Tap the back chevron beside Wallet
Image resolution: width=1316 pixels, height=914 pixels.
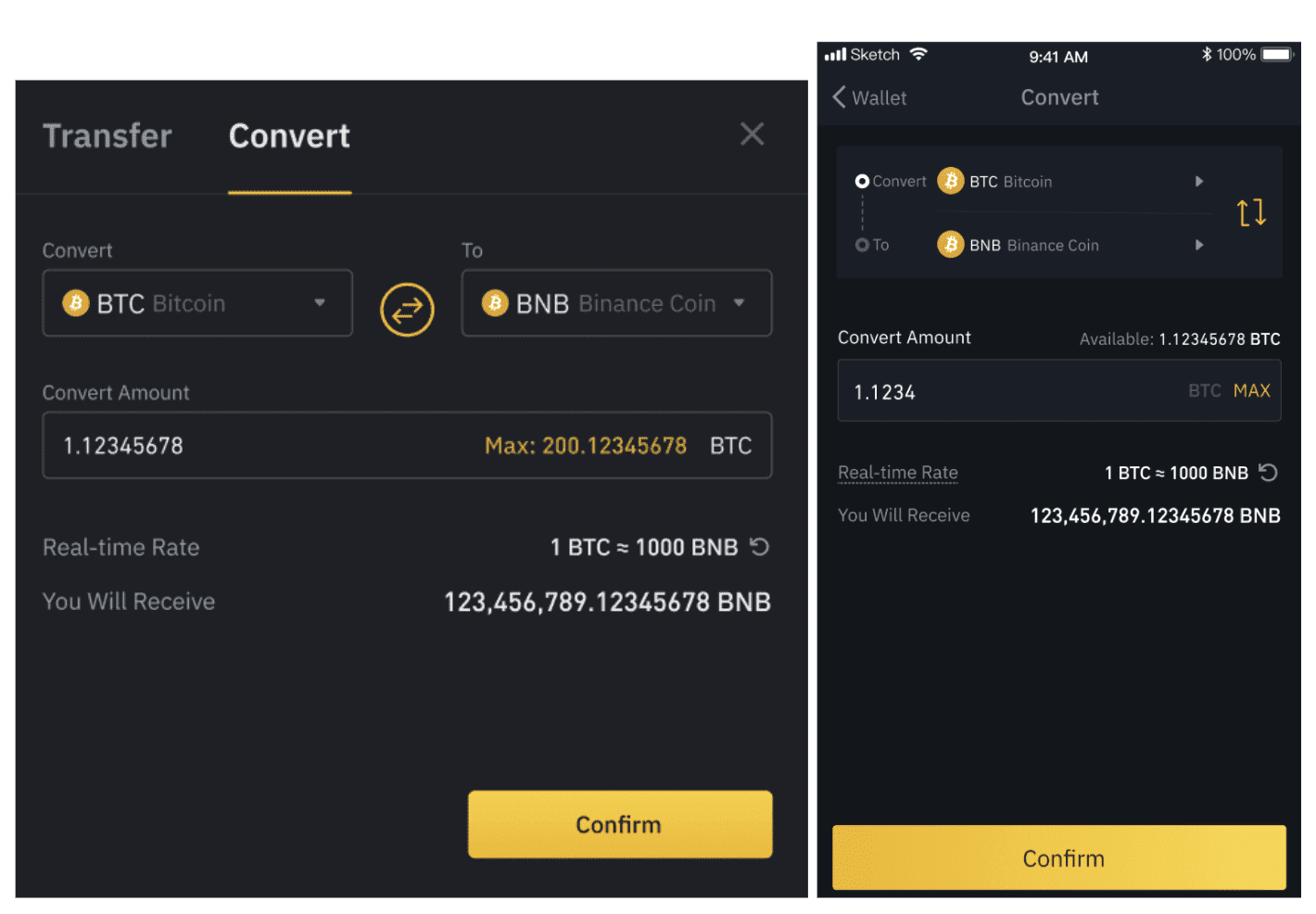[x=840, y=97]
